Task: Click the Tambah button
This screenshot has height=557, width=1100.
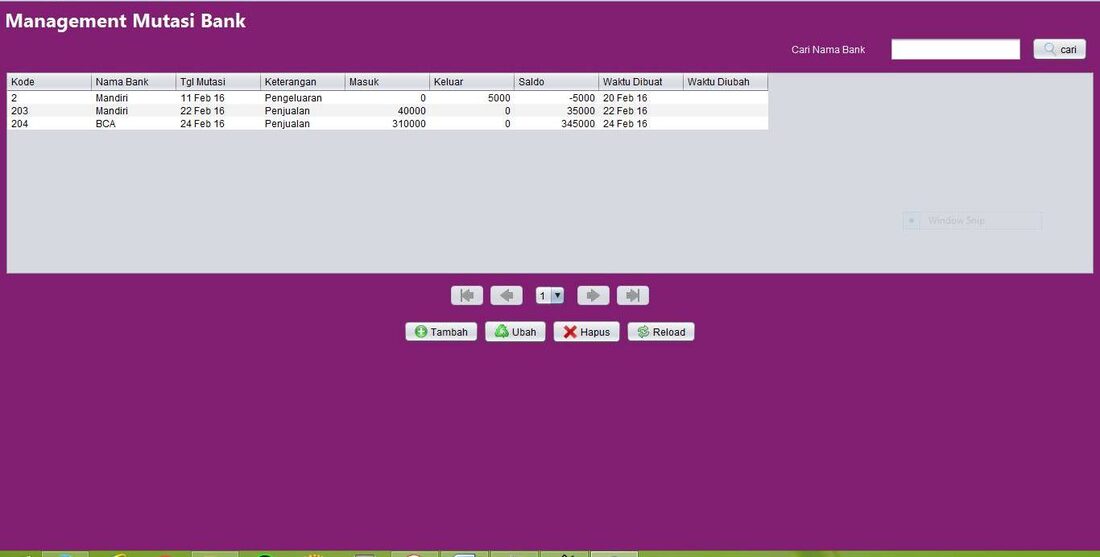Action: coord(441,332)
